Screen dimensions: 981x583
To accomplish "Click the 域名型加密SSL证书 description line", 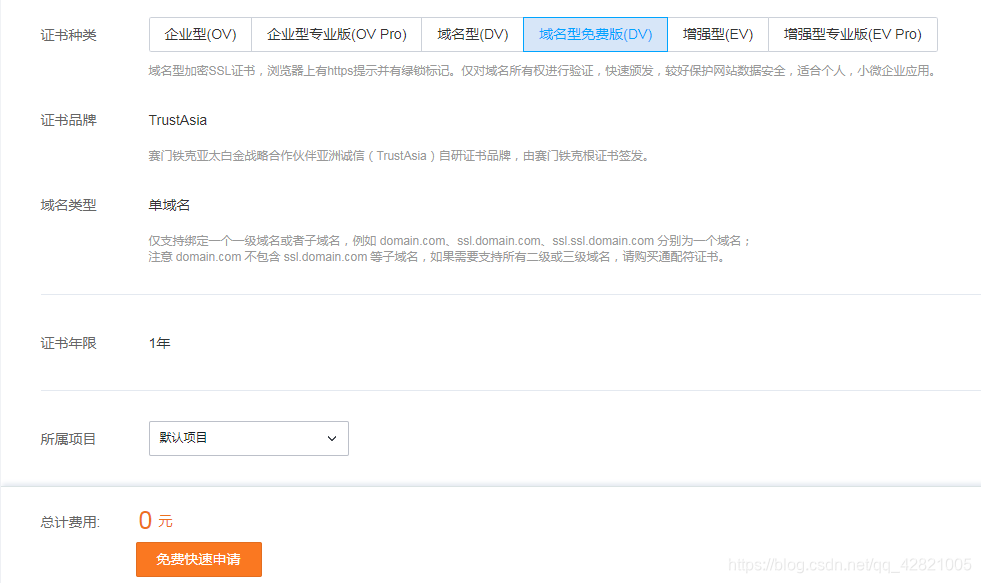I will (x=542, y=71).
